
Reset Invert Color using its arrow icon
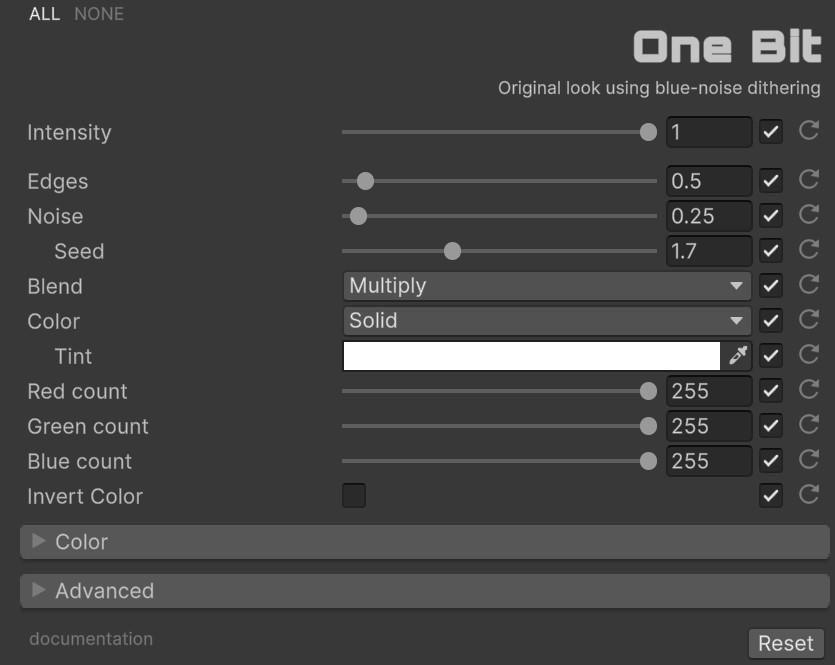(x=809, y=495)
